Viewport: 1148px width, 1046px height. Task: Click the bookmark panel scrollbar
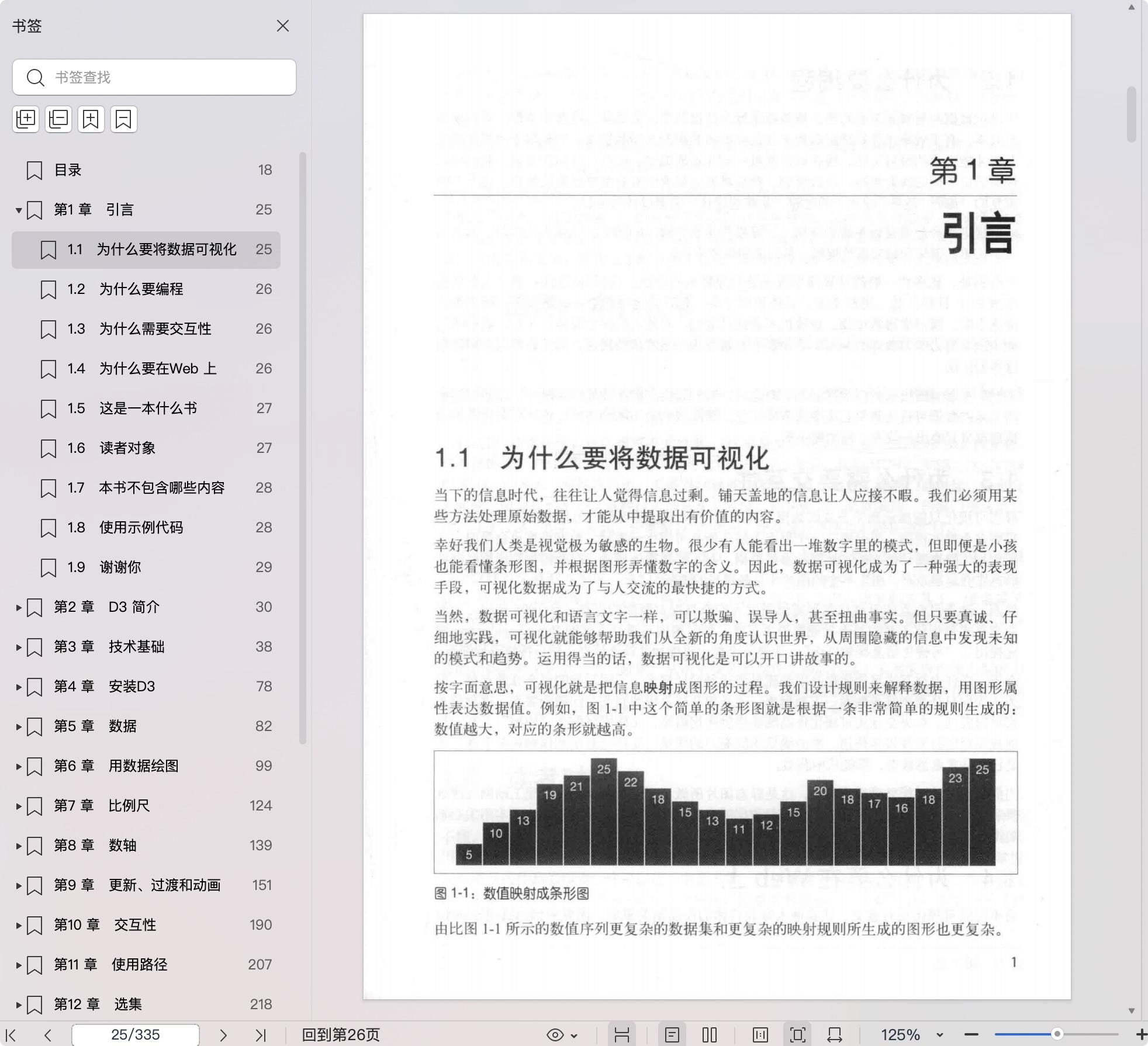[303, 448]
